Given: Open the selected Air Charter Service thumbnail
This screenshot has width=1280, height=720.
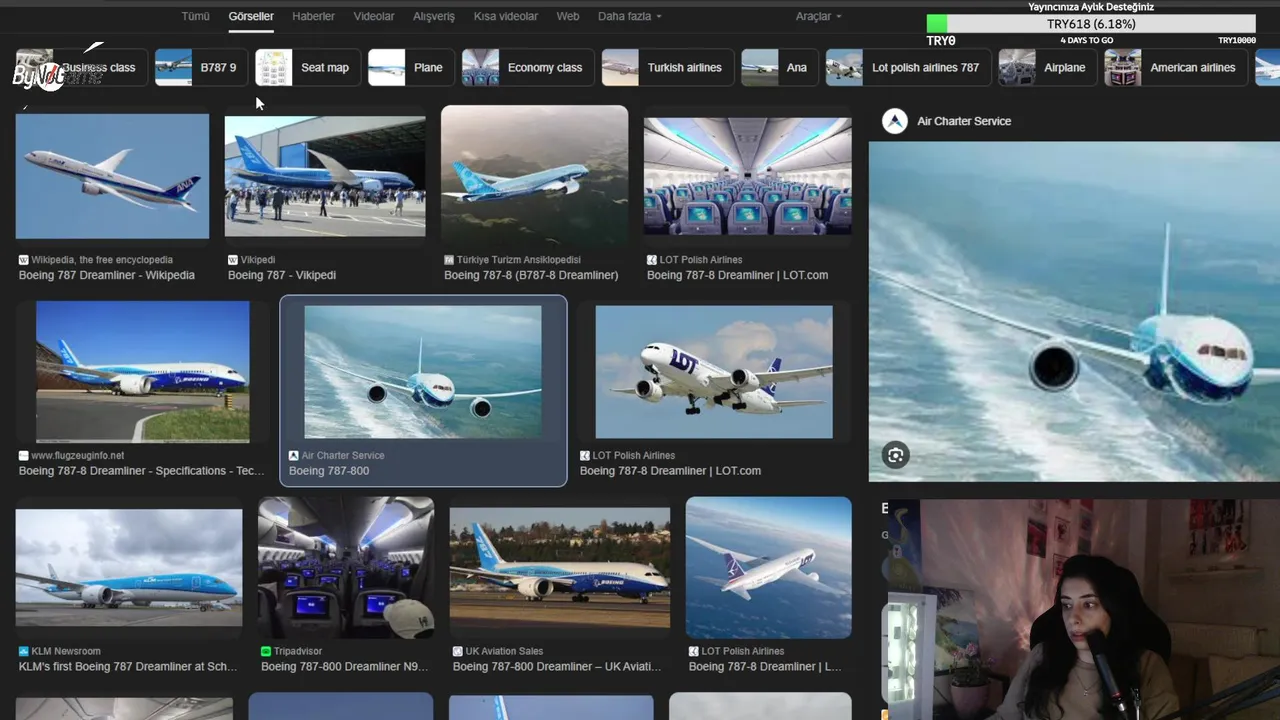Looking at the screenshot, I should click(423, 372).
